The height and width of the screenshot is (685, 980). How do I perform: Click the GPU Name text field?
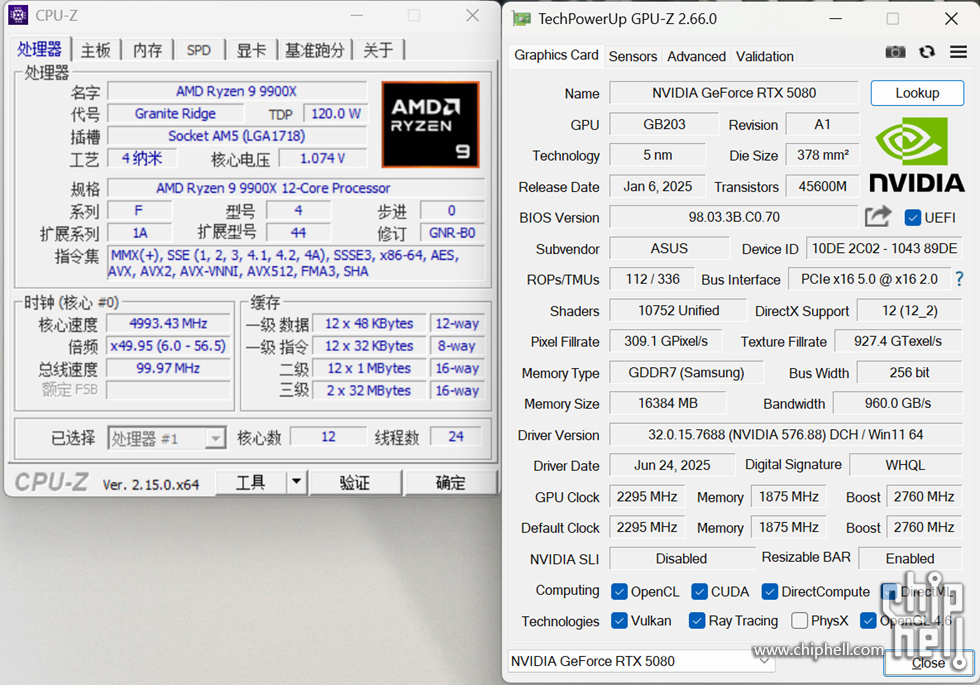734,93
